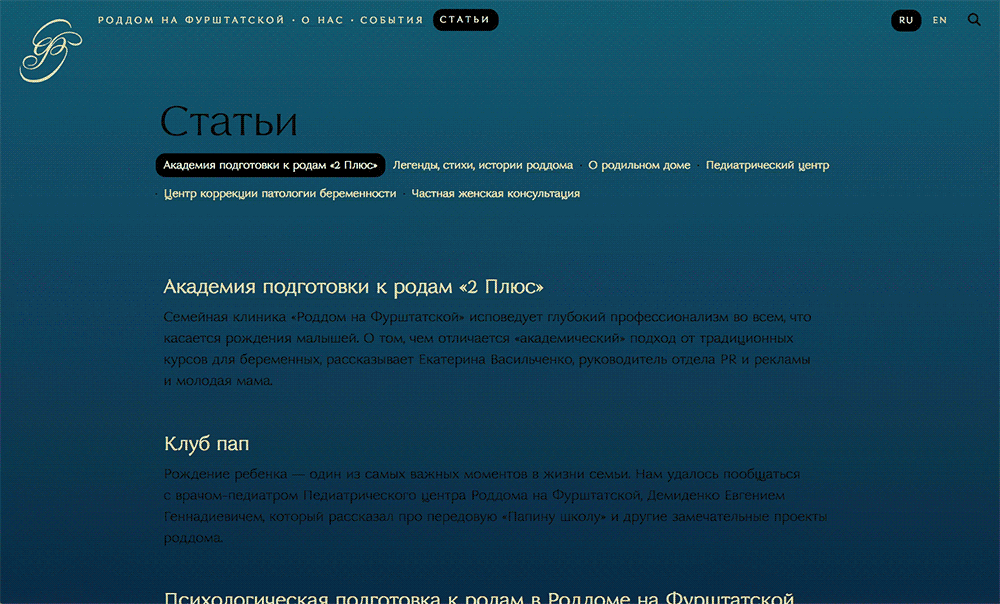Image resolution: width=1000 pixels, height=604 pixels.
Task: Open search with magnifier icon
Action: (974, 20)
